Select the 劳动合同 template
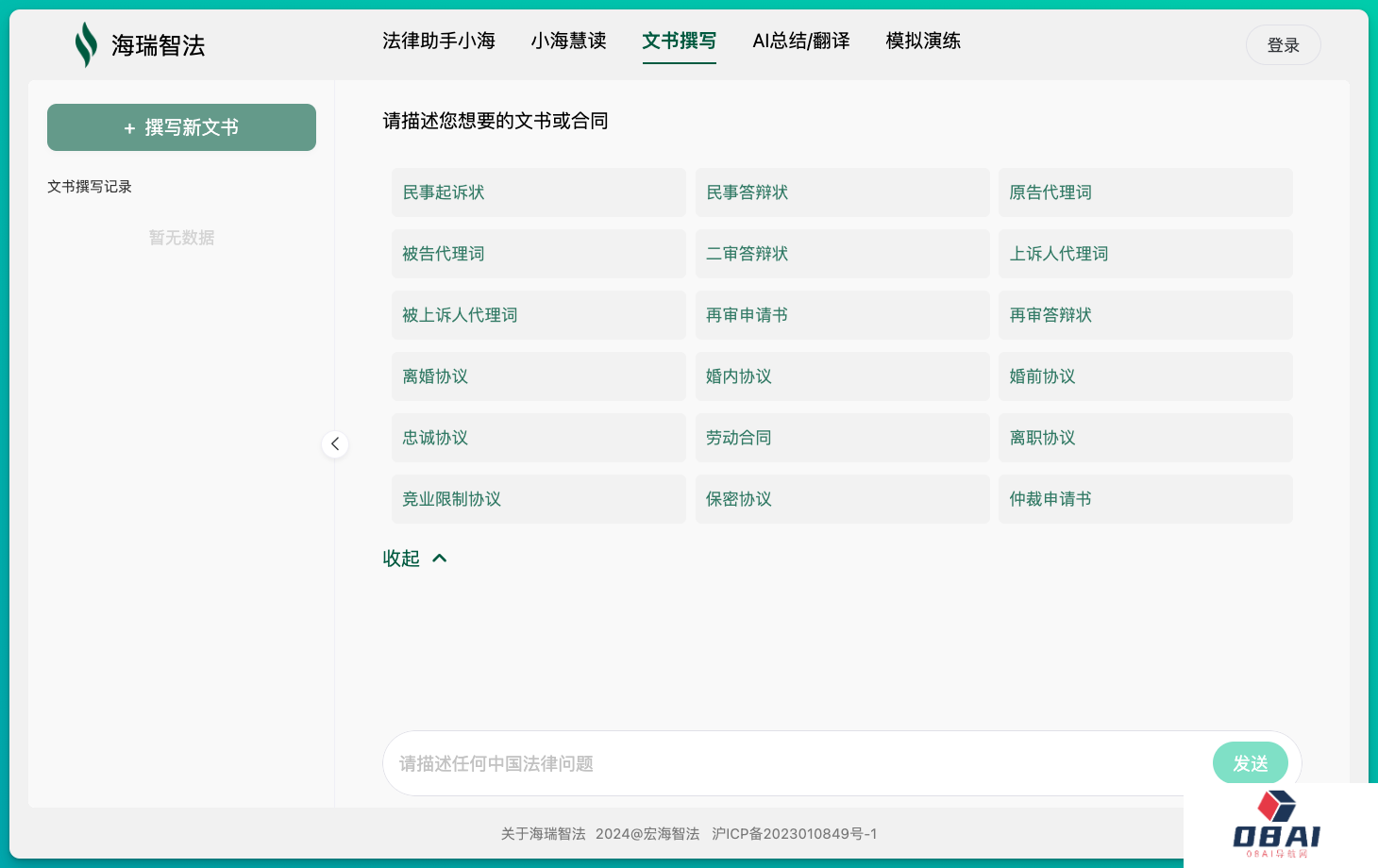 click(842, 438)
